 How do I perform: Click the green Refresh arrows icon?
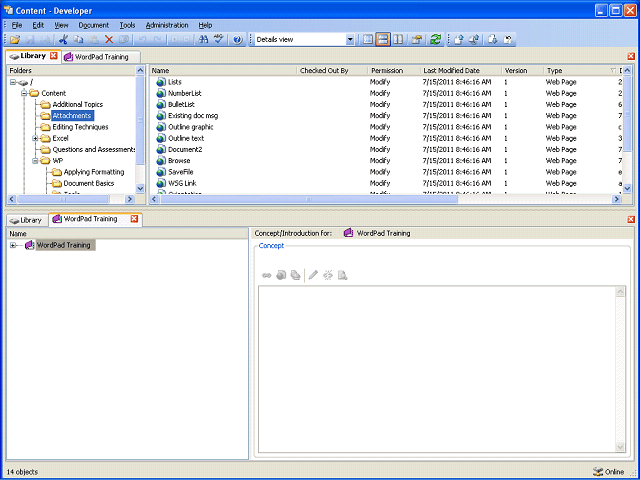coord(436,40)
